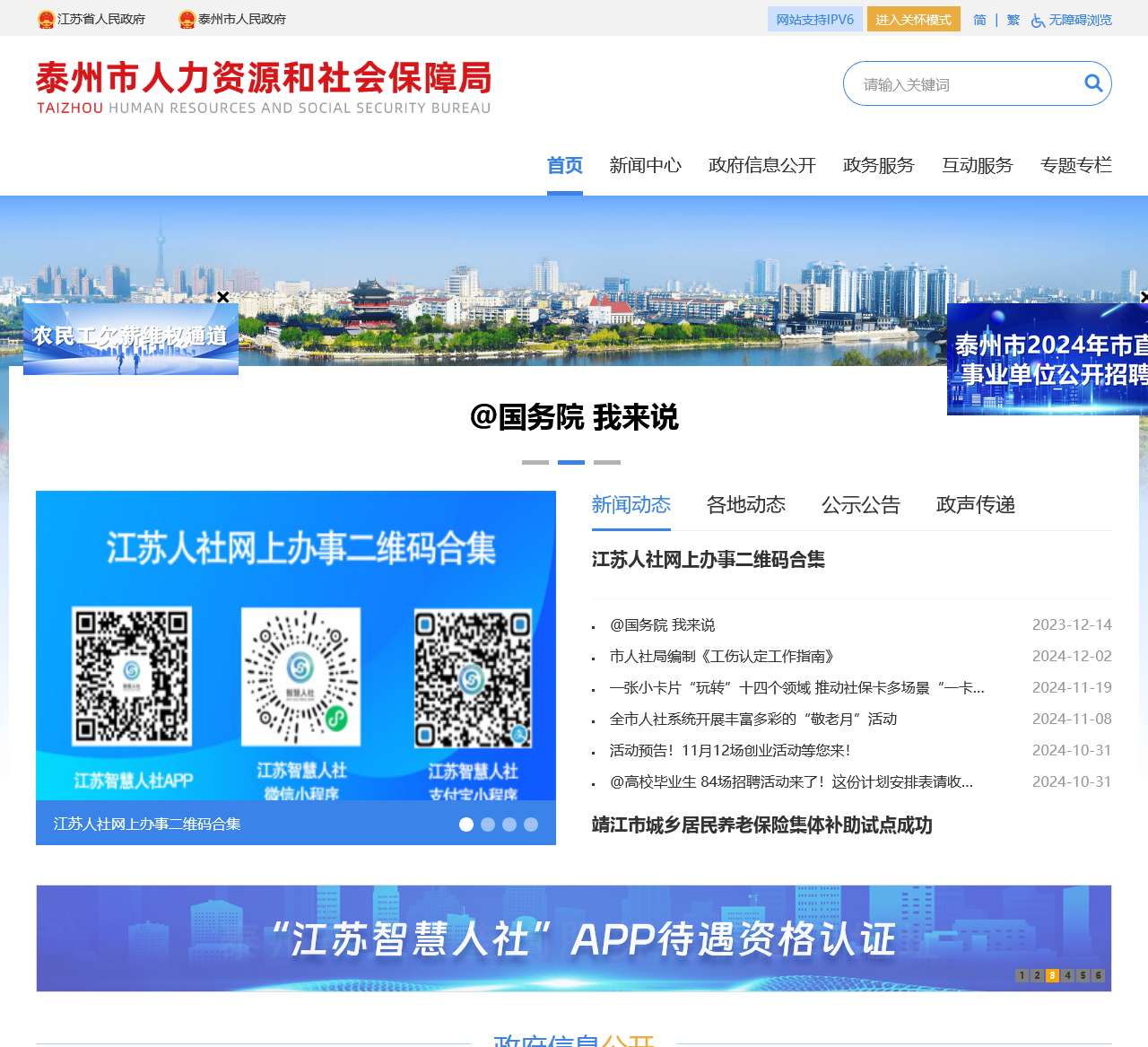This screenshot has height=1047, width=1148.
Task: Open 泰州市人民政府 link
Action: tap(242, 19)
